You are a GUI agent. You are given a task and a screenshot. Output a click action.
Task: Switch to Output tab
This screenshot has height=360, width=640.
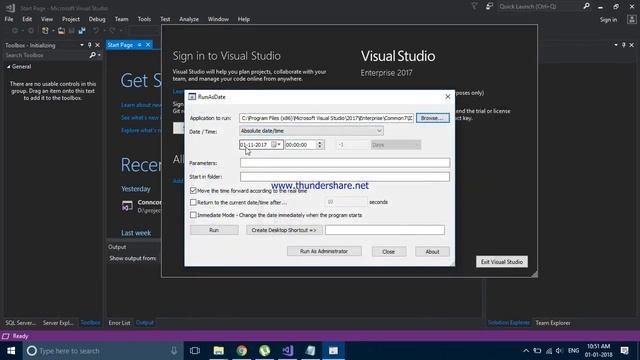click(144, 323)
